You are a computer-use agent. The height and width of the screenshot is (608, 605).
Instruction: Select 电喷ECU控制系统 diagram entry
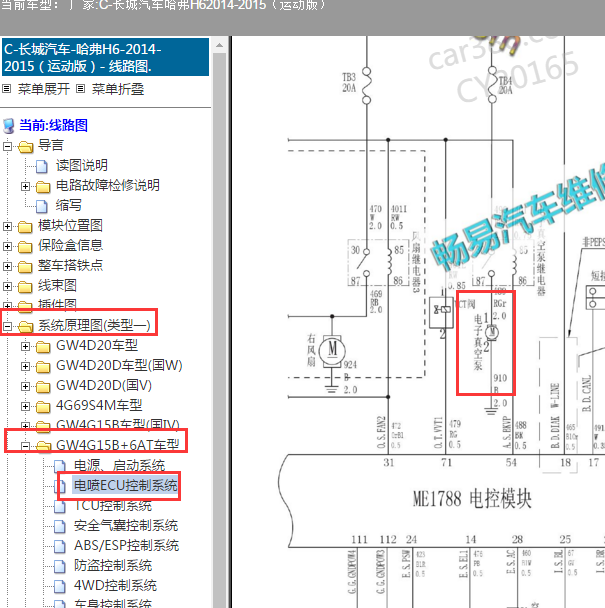point(126,485)
